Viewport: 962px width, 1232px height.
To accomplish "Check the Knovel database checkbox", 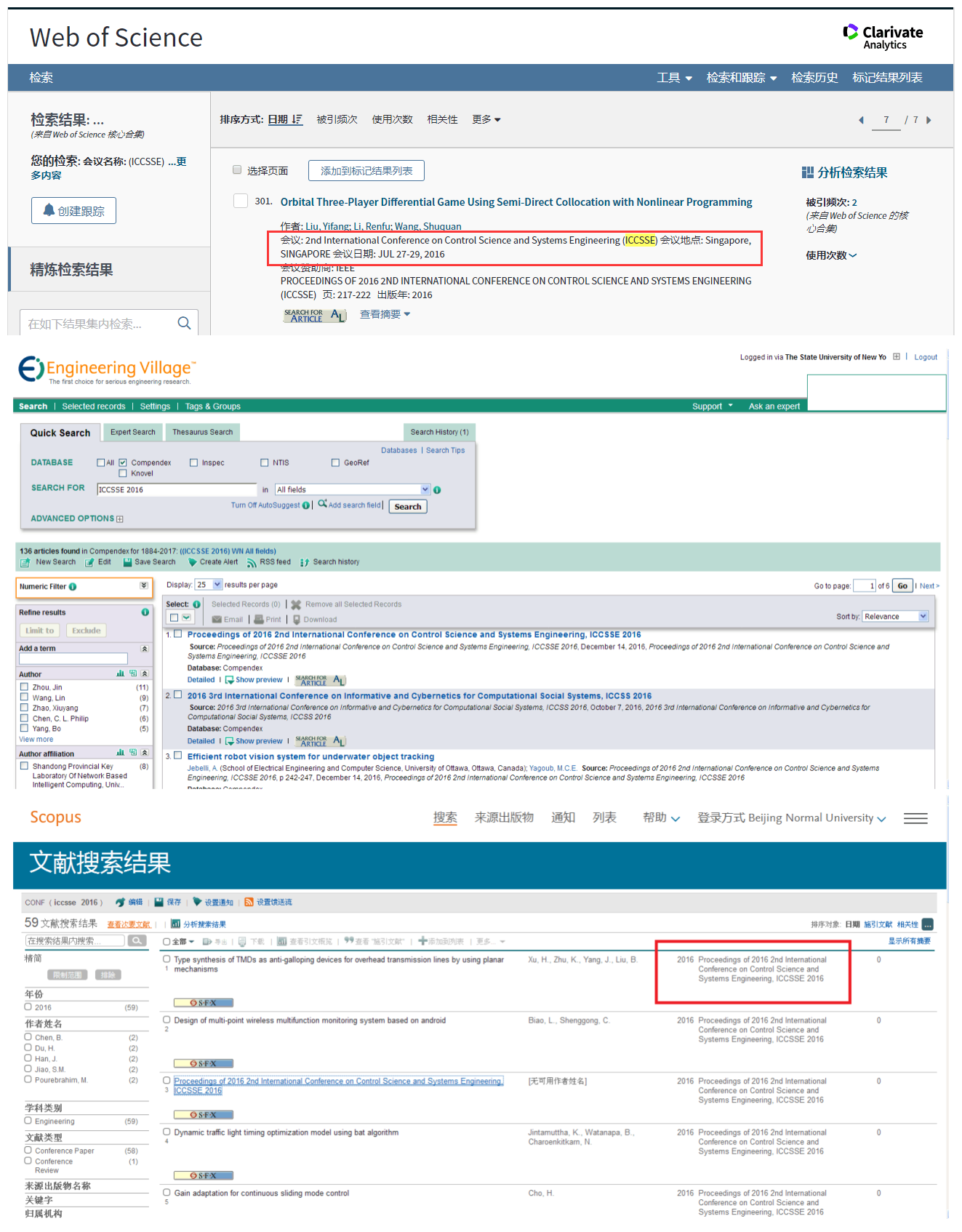I will (x=123, y=473).
